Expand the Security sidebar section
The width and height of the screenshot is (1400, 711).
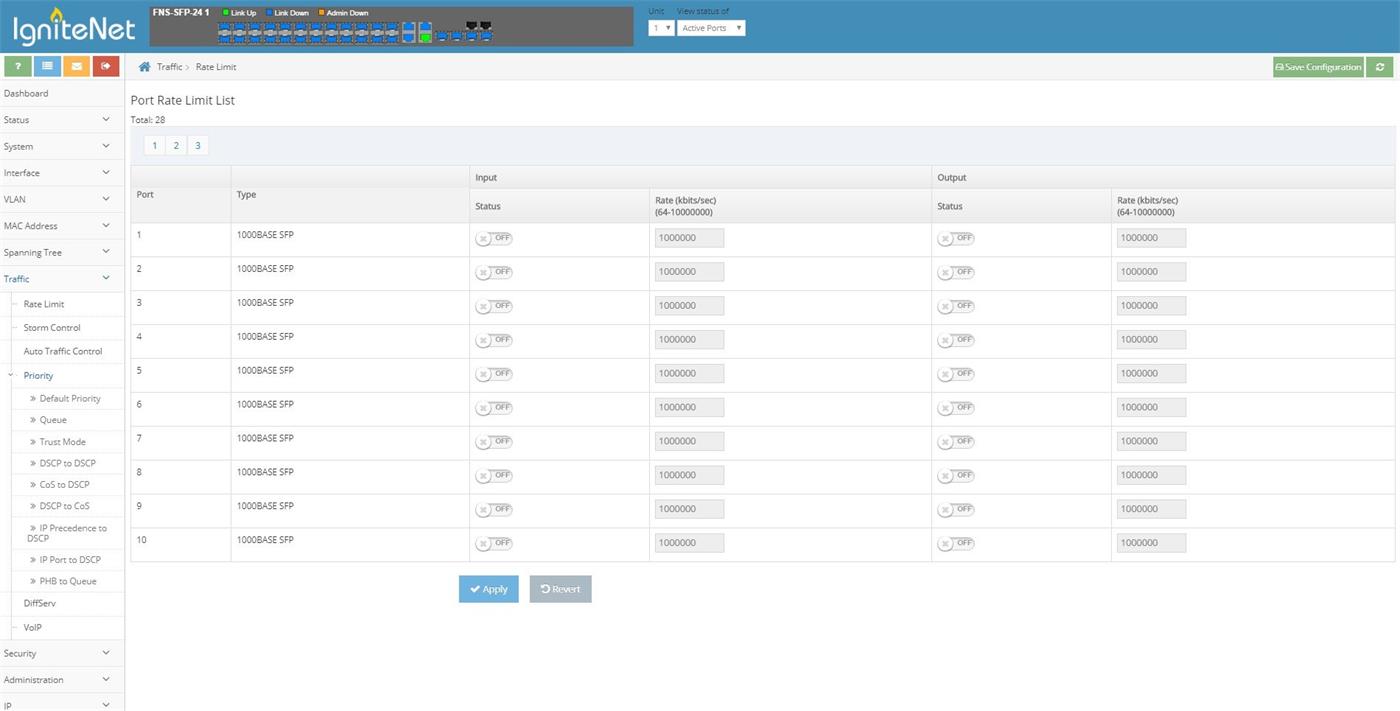(x=62, y=653)
